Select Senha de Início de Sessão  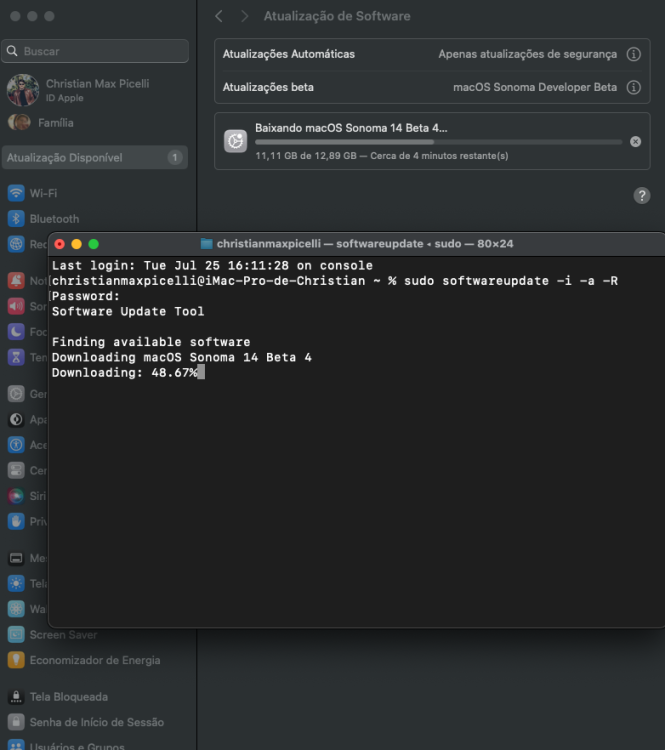(86, 722)
